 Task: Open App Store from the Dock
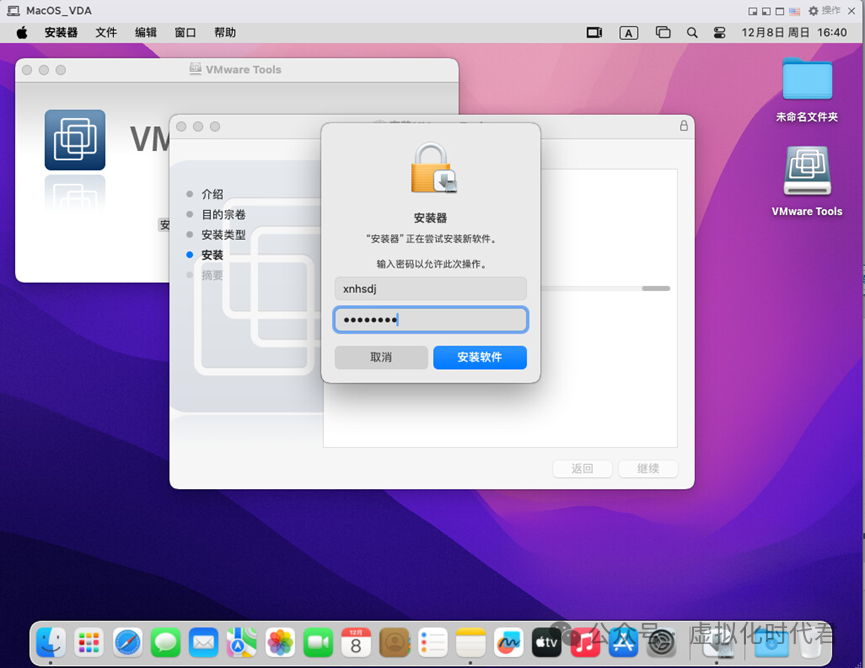click(x=623, y=642)
